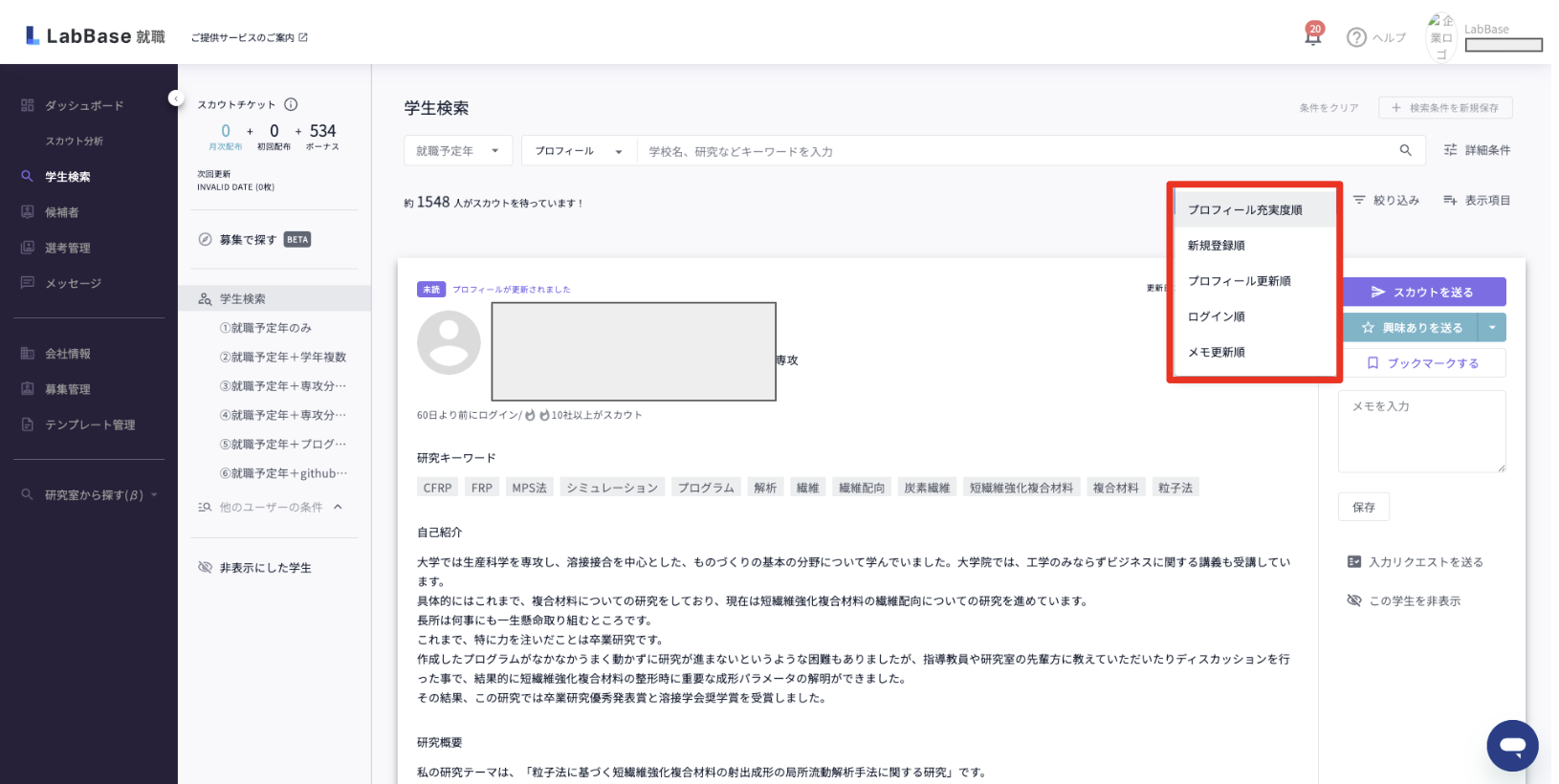Open 表示項目 display settings
This screenshot has height=784, width=1559.
coord(1477,200)
